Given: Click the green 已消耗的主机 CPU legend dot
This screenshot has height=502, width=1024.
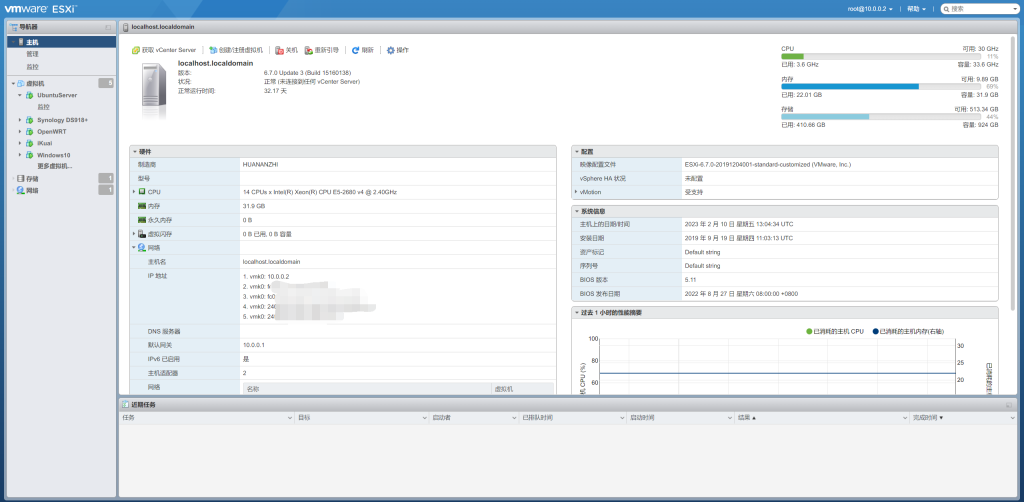Looking at the screenshot, I should pos(809,332).
